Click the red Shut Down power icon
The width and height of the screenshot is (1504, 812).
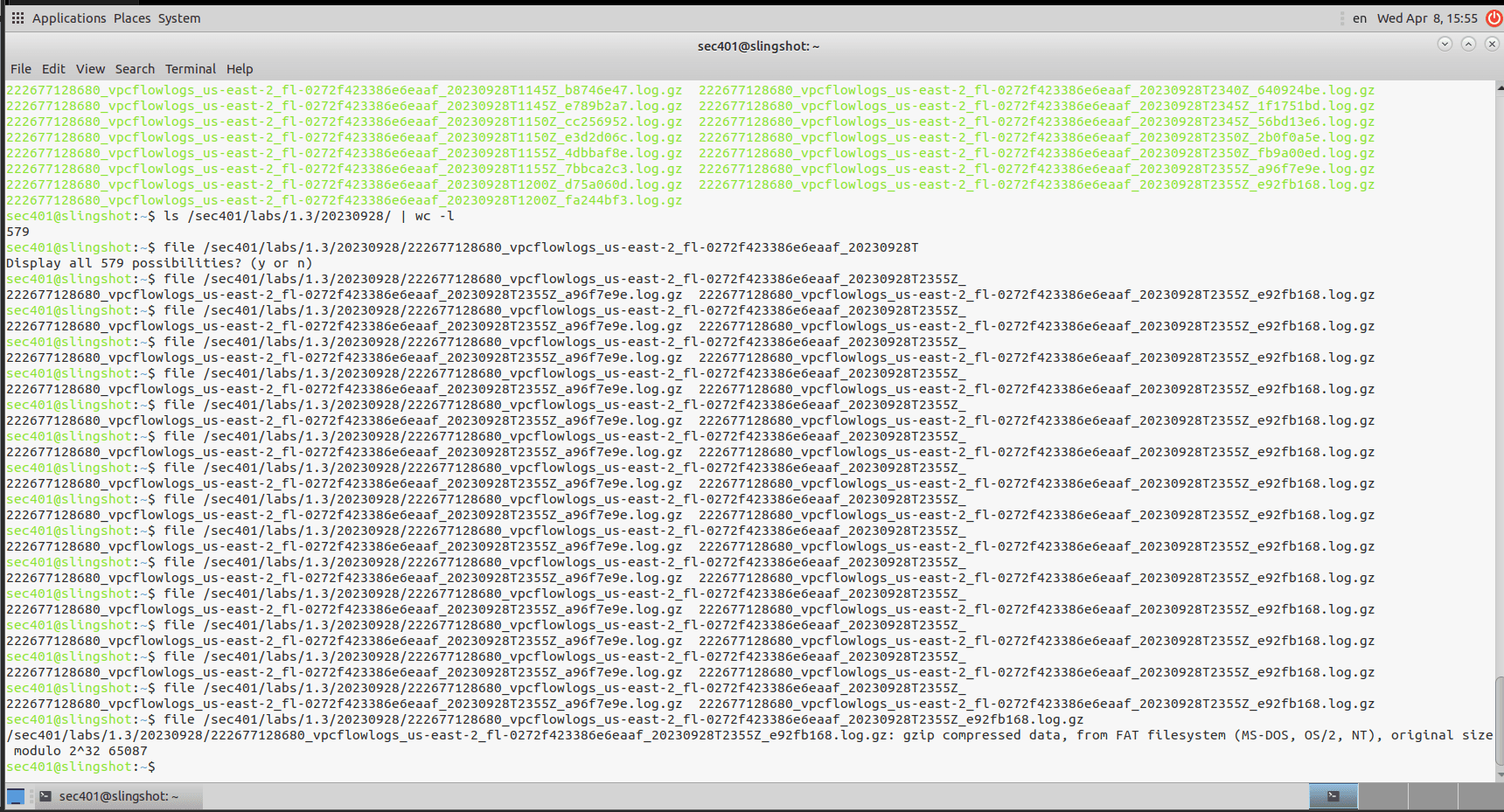coord(1493,17)
